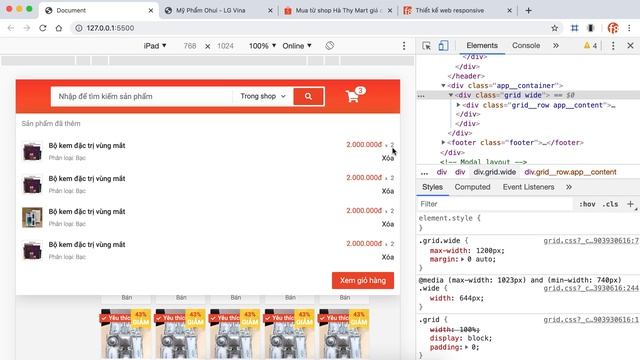Open the Trong shop search scope dropdown
Image resolution: width=640 pixels, height=360 pixels.
click(x=263, y=96)
